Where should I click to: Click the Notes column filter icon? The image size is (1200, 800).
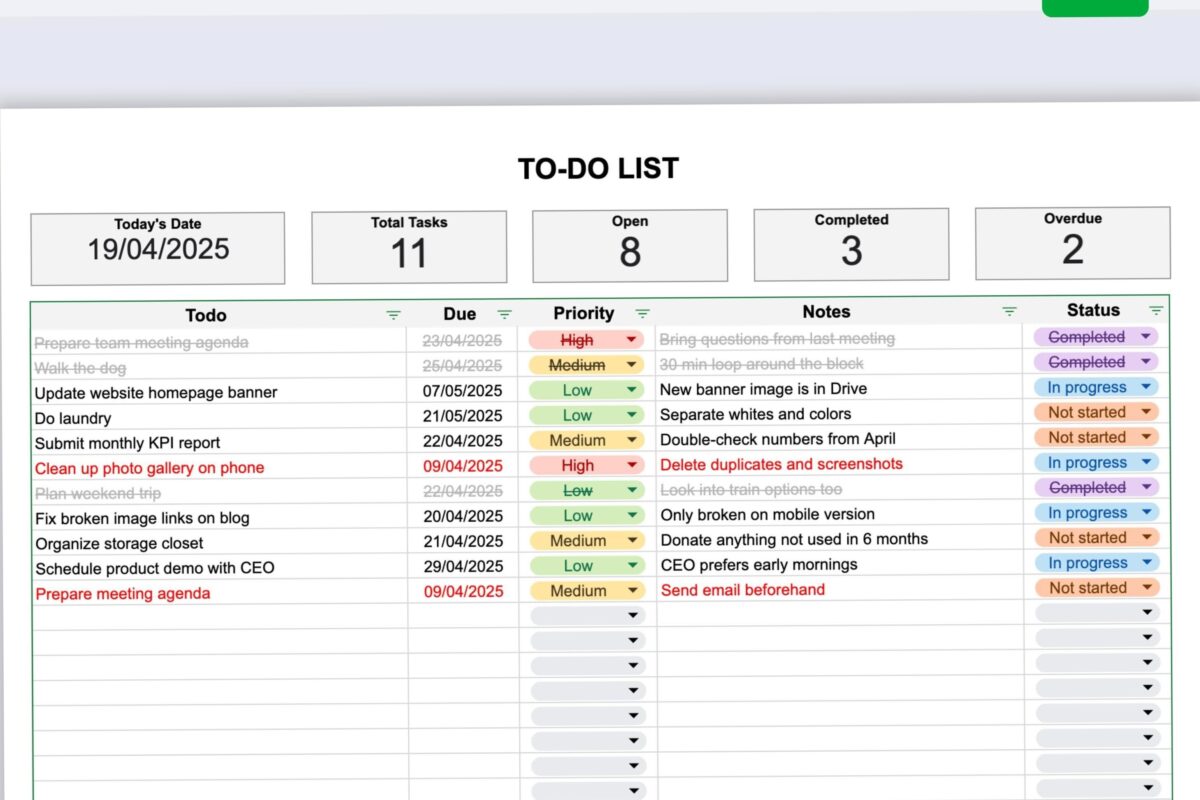[1009, 311]
